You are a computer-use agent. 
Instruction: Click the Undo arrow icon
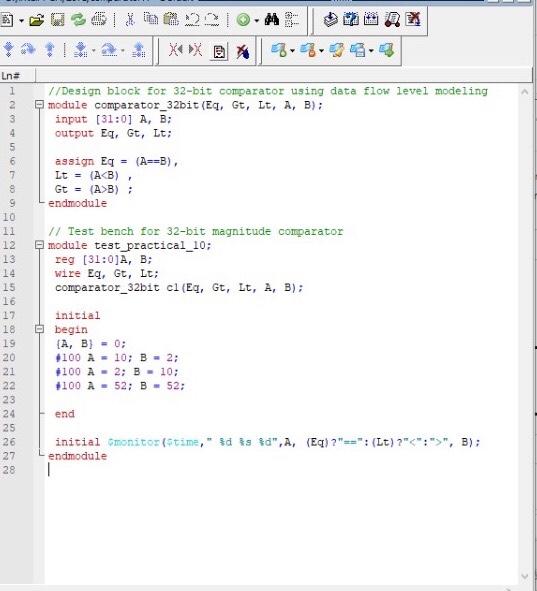pos(192,20)
